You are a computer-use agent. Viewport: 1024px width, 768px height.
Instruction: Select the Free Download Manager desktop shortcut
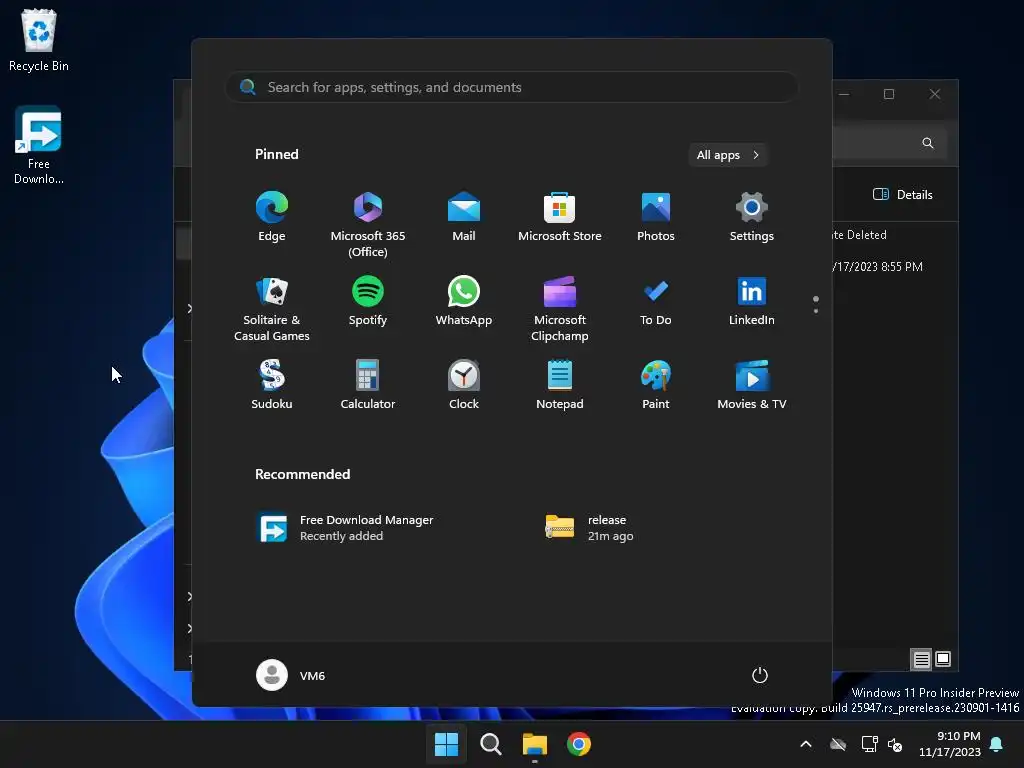(39, 146)
